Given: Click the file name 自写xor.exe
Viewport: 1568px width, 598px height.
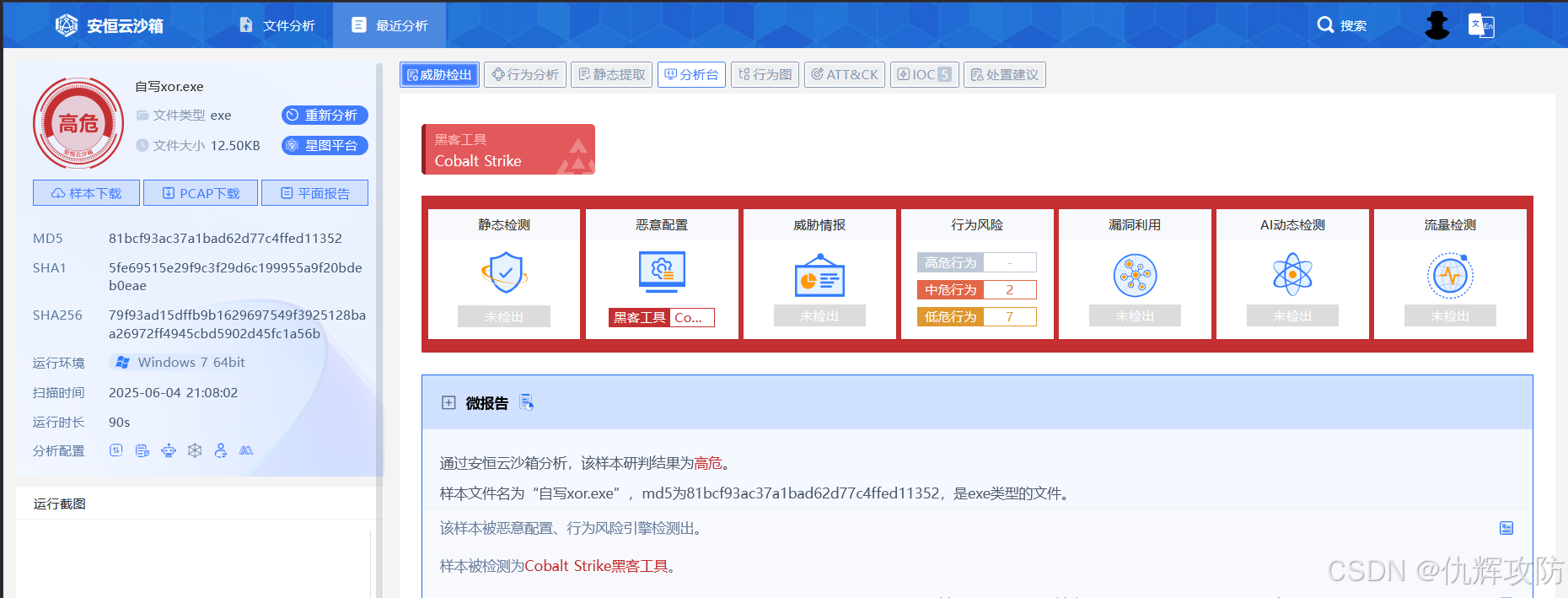Looking at the screenshot, I should pos(169,86).
